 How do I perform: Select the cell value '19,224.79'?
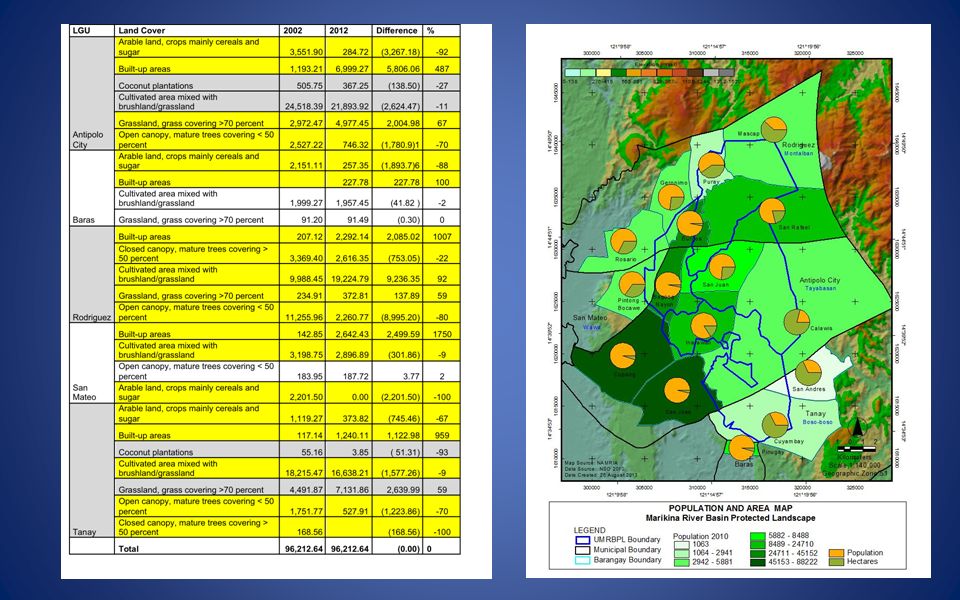click(350, 279)
